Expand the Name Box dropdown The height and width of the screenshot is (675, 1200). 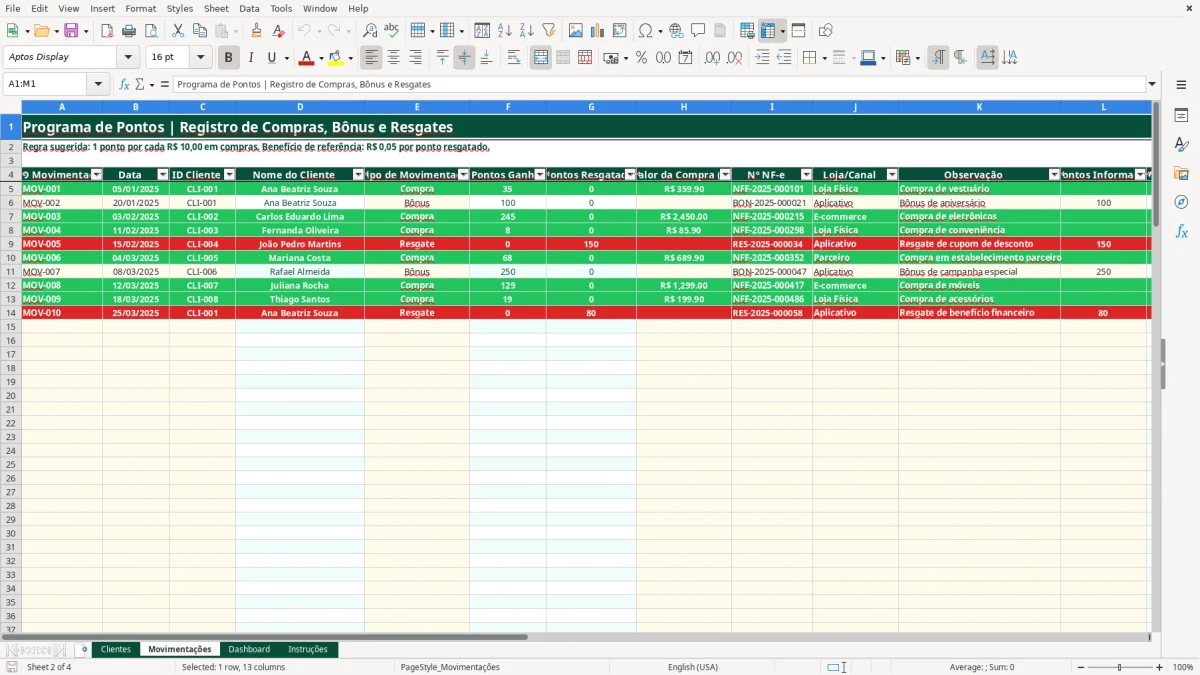click(99, 84)
